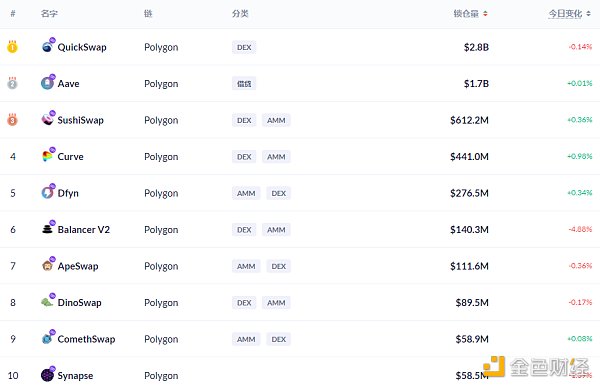Click the Curve rainbow logo
The image size is (600, 388).
[x=47, y=156]
